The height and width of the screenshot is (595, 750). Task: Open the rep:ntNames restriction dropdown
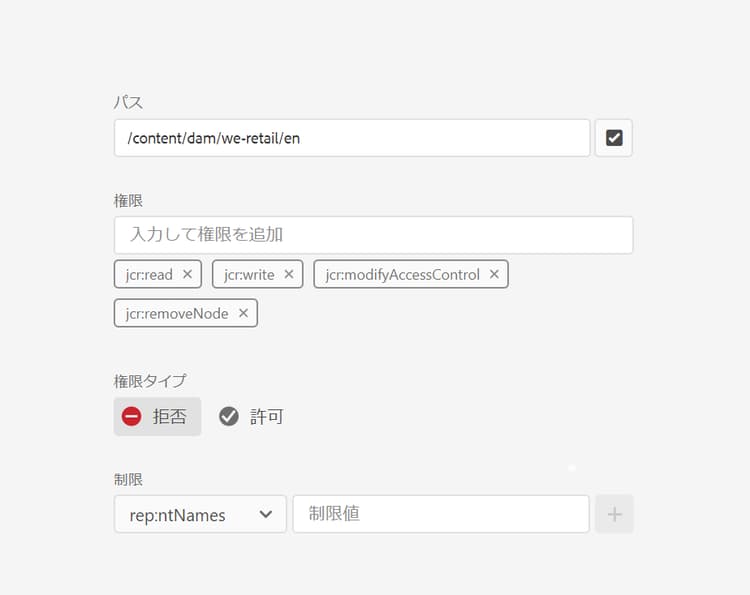(200, 514)
